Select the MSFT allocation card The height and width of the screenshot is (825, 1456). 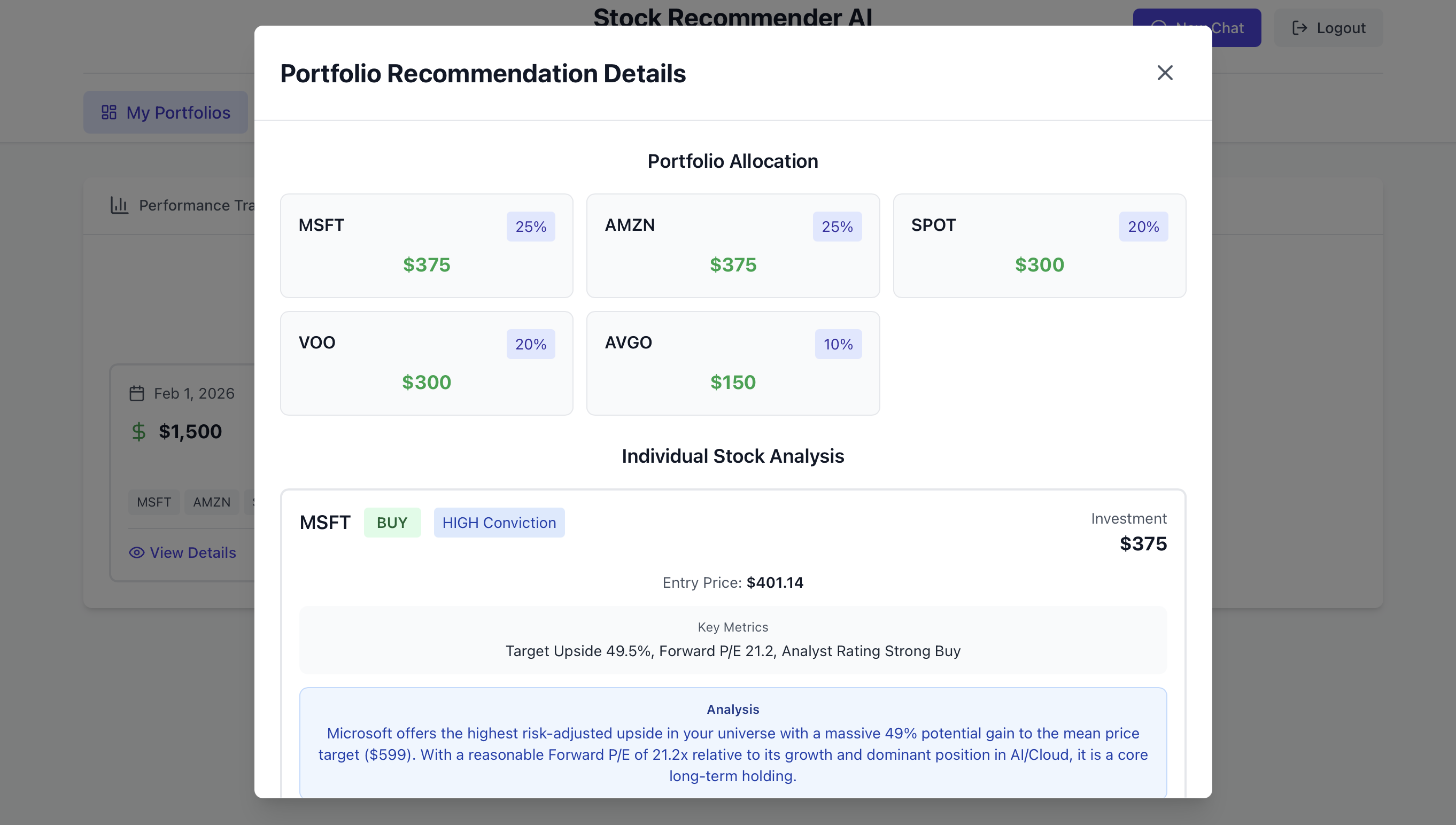[x=426, y=246]
